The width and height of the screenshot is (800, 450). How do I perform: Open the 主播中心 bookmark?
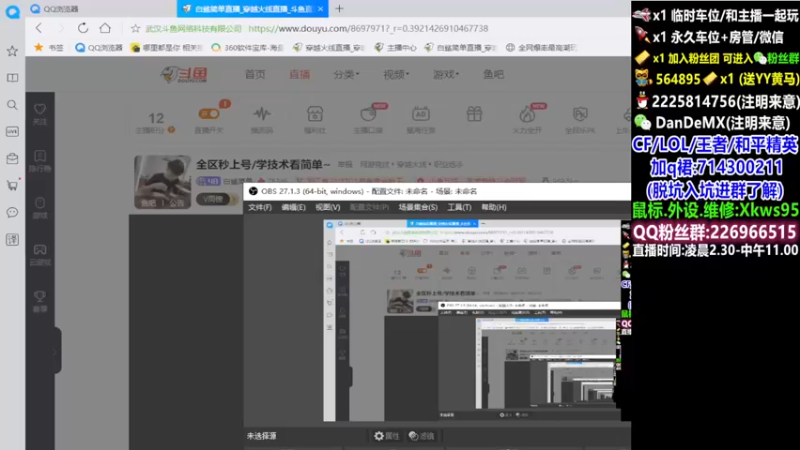click(395, 47)
